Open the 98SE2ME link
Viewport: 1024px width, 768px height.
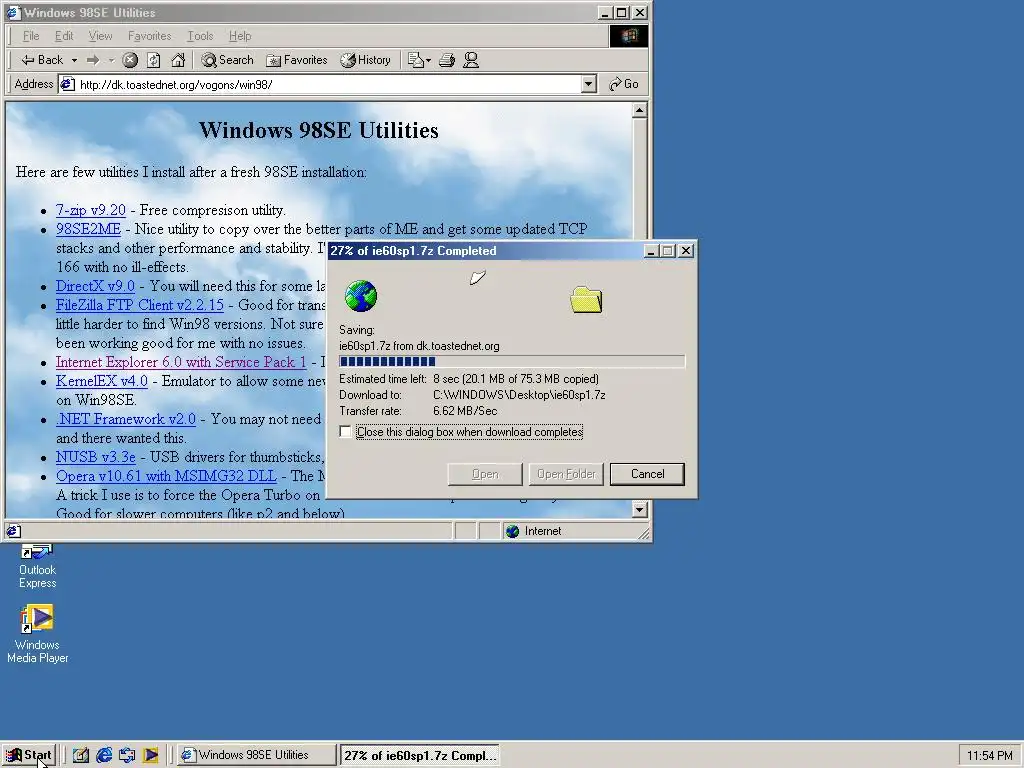[x=88, y=229]
